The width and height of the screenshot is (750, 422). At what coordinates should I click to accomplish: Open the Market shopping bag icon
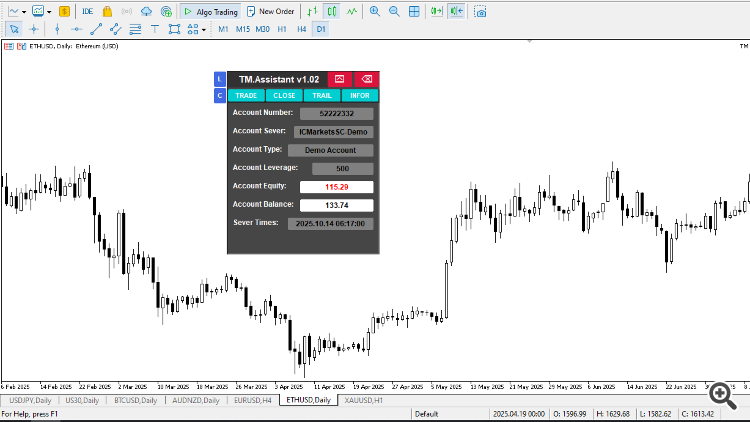click(x=107, y=11)
